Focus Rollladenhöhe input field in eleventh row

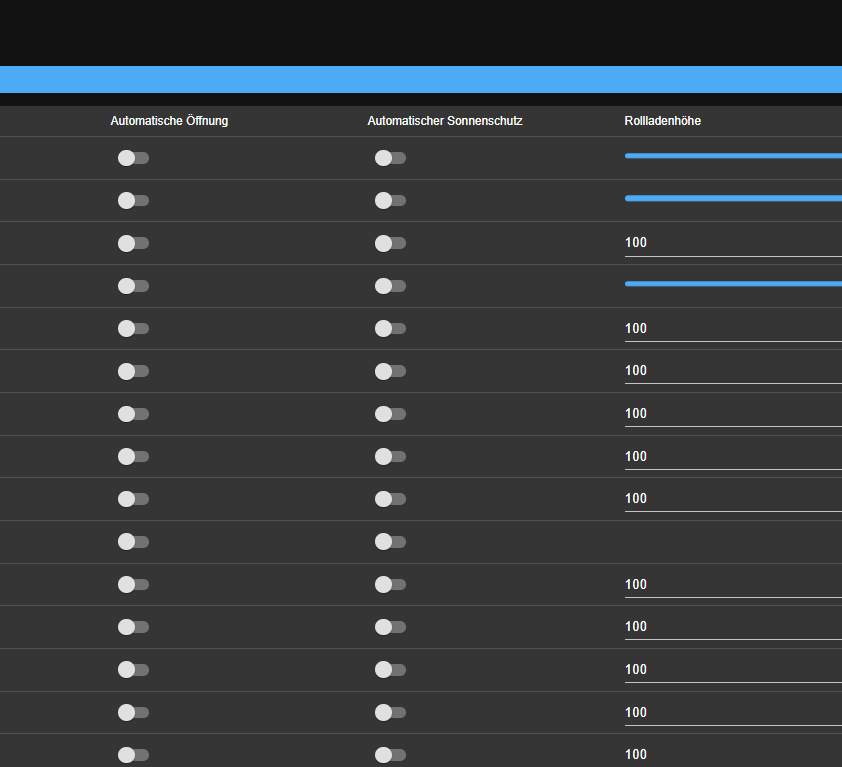733,585
